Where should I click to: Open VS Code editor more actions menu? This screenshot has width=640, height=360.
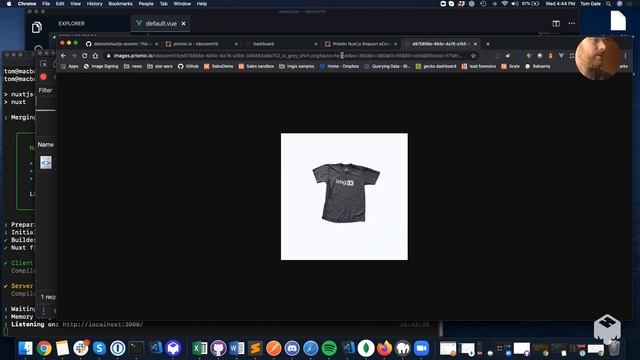pos(571,23)
